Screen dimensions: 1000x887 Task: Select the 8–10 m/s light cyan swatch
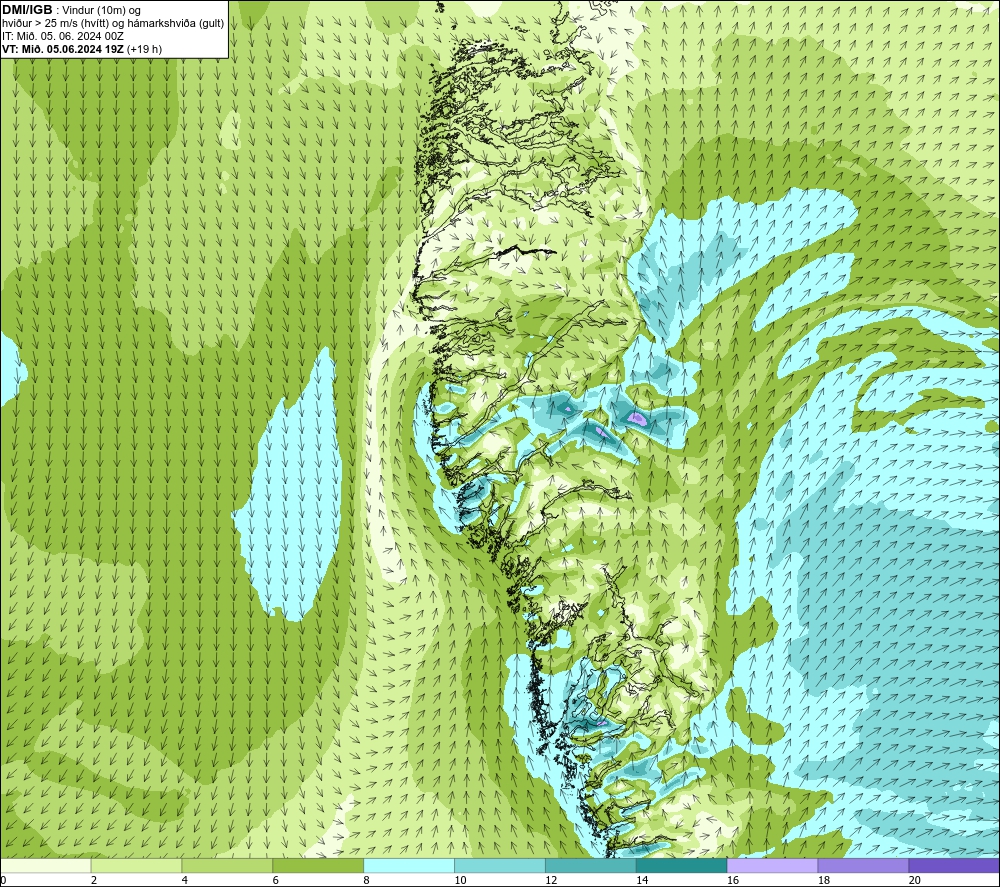pos(409,865)
